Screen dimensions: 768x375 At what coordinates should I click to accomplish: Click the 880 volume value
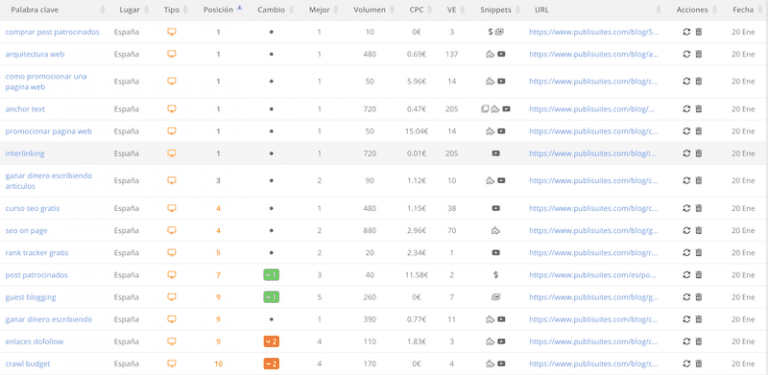click(x=370, y=231)
